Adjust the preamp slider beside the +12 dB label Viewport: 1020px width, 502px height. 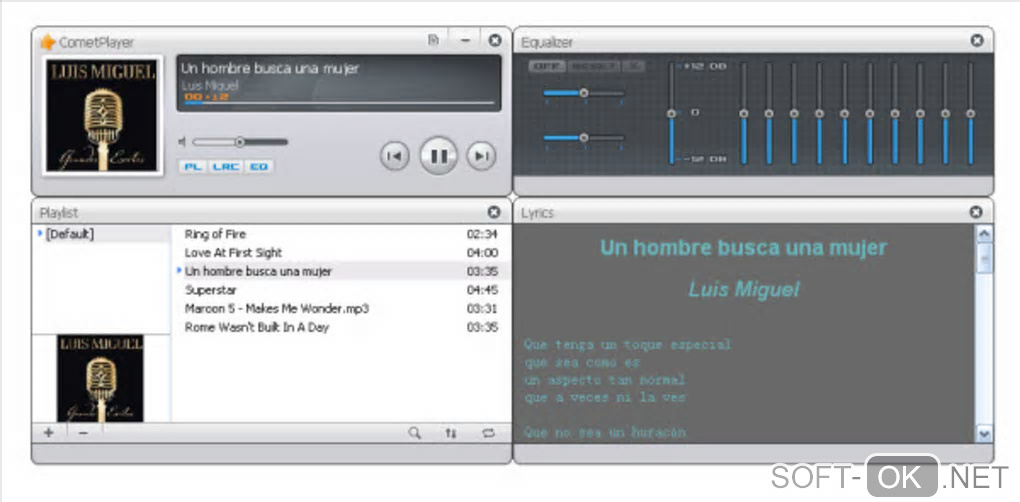point(671,113)
